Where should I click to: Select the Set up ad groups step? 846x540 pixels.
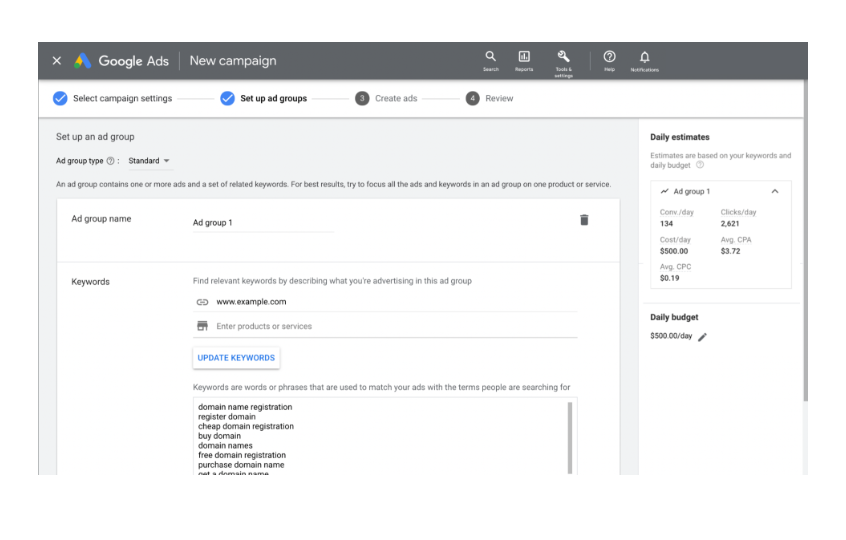[x=264, y=98]
